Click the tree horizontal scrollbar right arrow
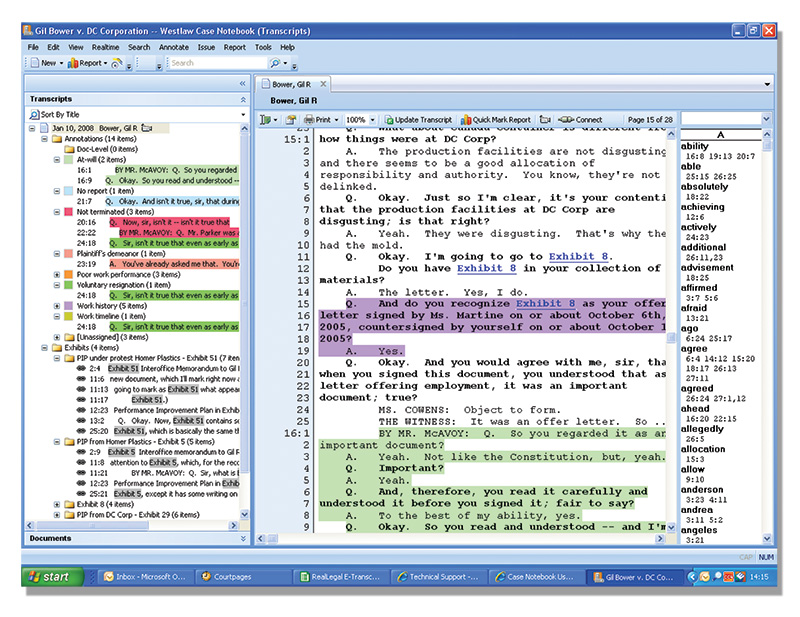This screenshot has width=800, height=617. tap(234, 525)
